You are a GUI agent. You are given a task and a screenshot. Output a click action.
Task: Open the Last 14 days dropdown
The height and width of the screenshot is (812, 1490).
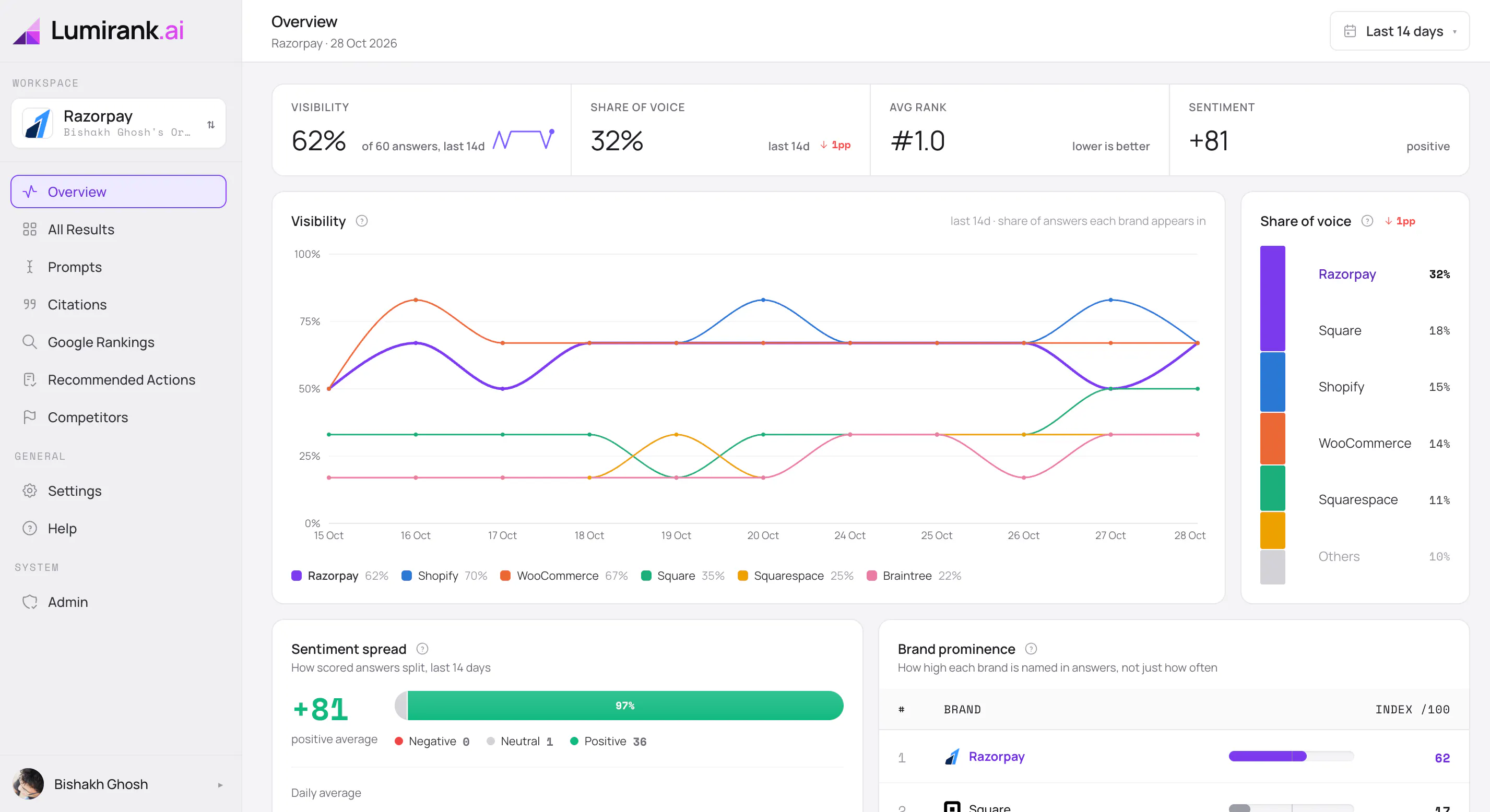[1399, 31]
